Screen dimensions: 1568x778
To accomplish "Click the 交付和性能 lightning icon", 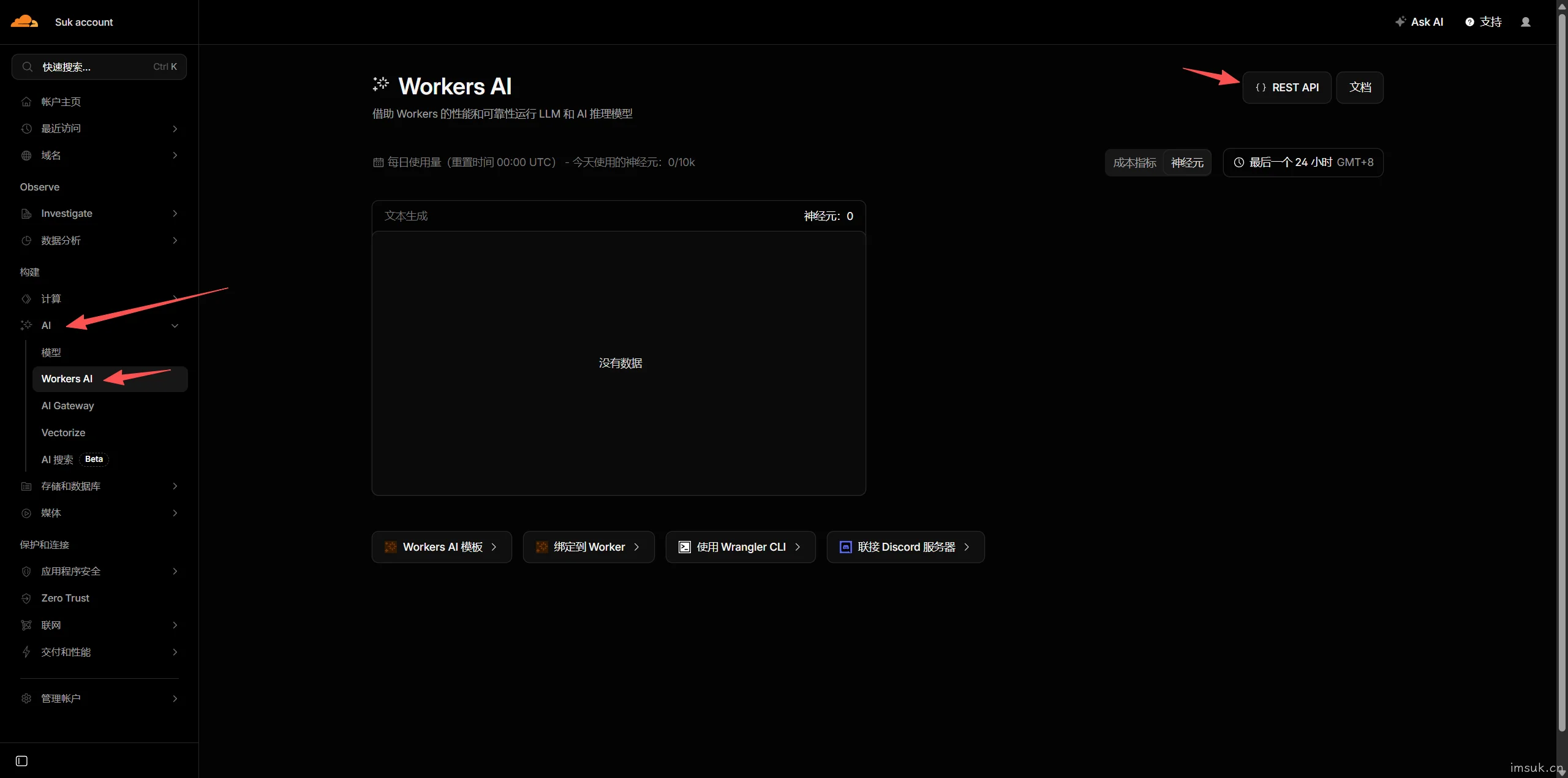I will [26, 652].
